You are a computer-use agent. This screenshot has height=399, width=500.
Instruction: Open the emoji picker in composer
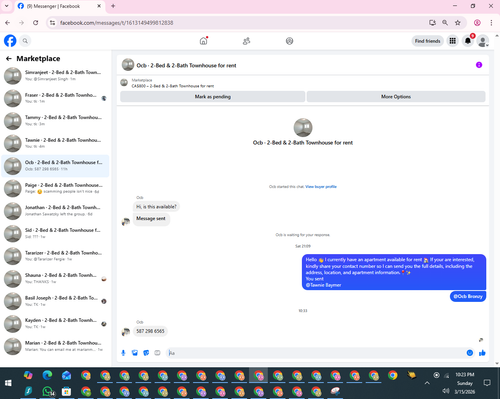click(x=470, y=353)
